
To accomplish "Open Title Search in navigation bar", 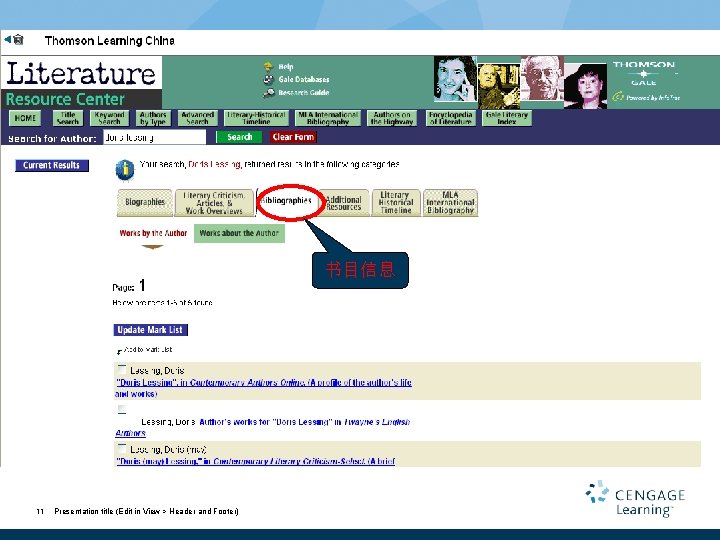I will coord(68,118).
